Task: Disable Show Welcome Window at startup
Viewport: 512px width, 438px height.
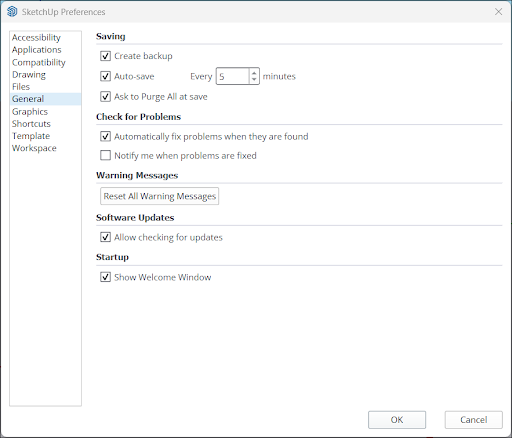Action: coord(105,277)
